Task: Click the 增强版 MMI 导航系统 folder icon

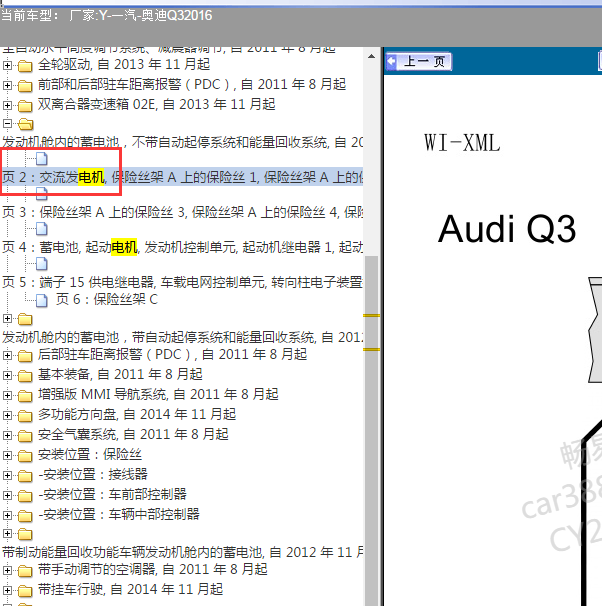Action: (x=25, y=396)
